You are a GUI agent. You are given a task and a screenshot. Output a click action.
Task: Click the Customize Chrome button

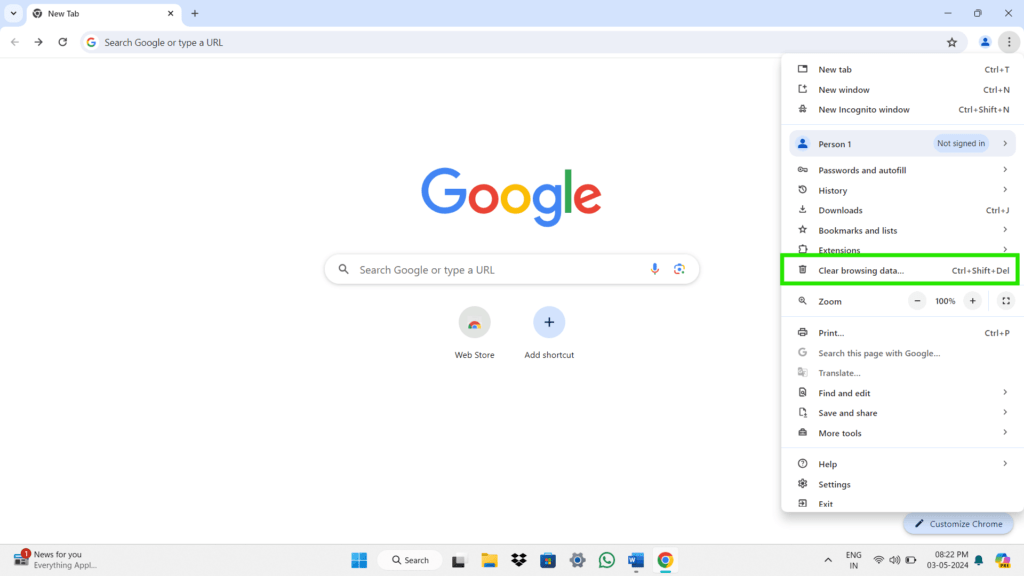(x=958, y=524)
